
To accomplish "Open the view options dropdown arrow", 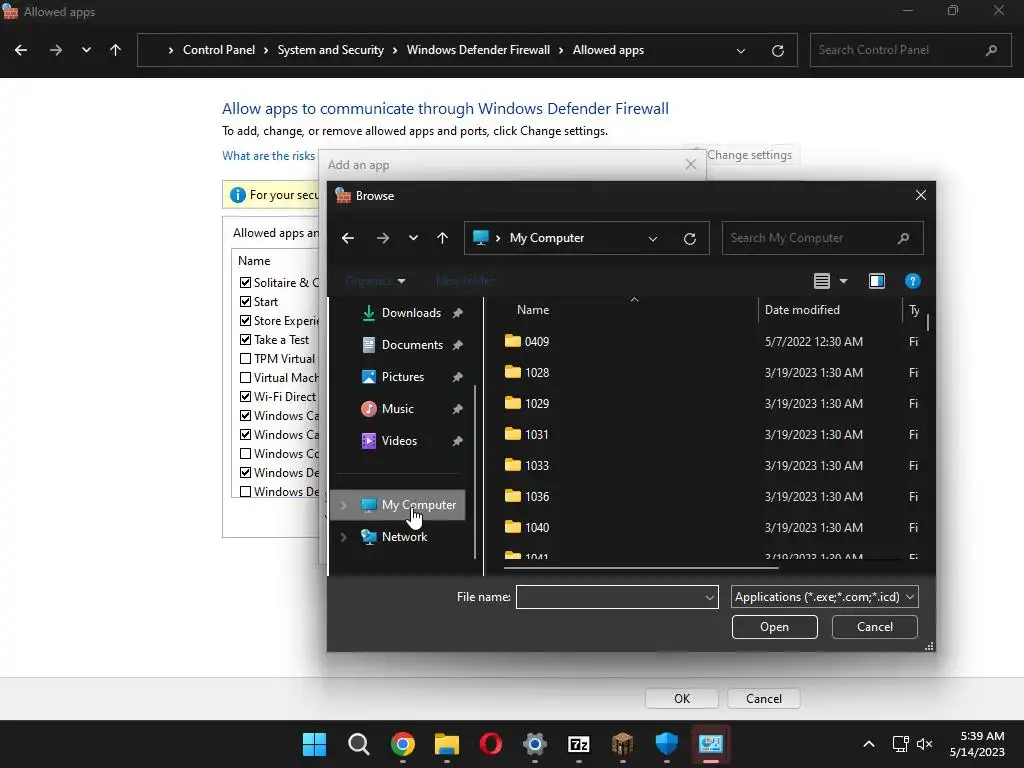I will point(843,281).
